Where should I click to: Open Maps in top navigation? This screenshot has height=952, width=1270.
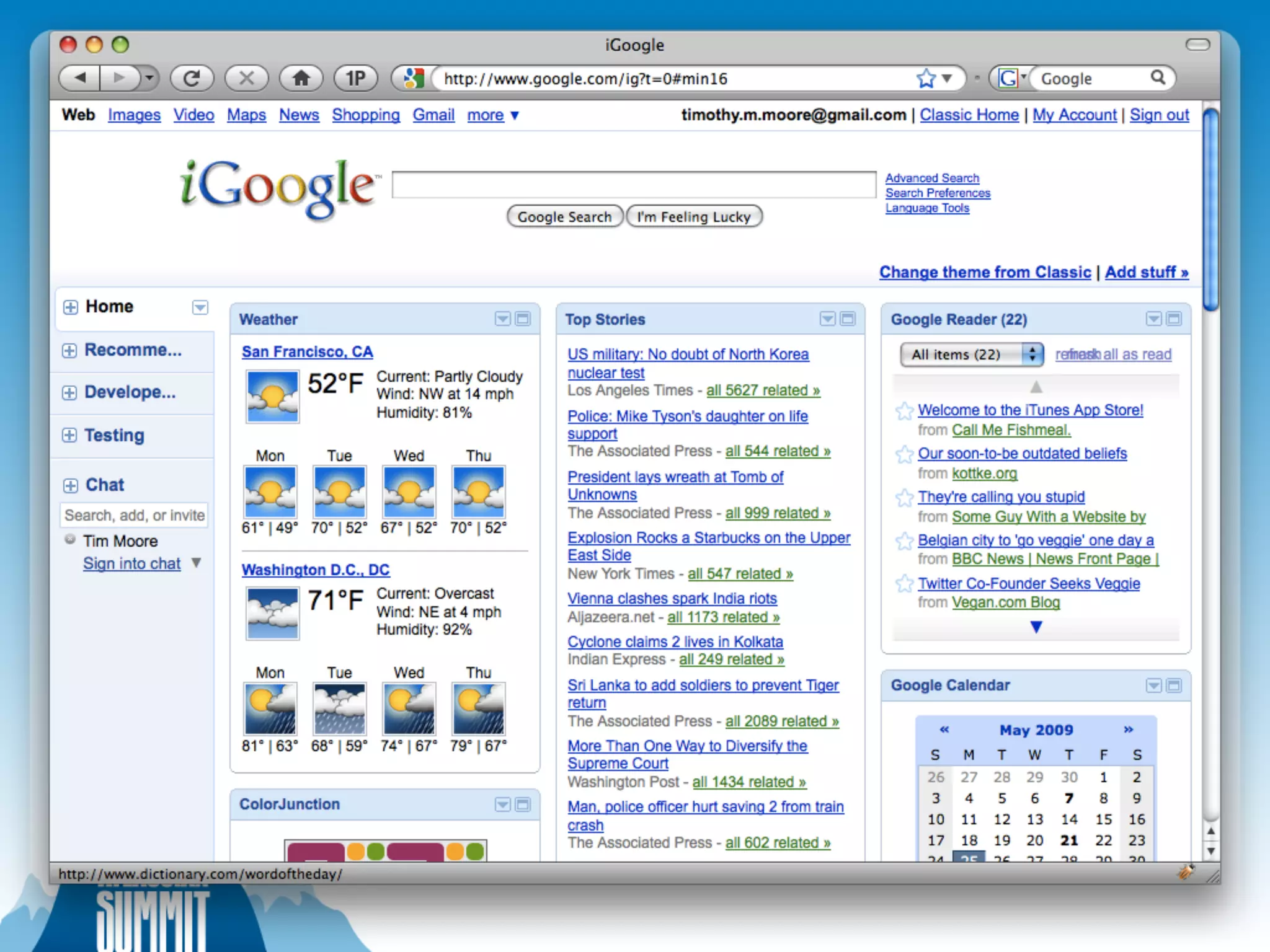tap(246, 115)
